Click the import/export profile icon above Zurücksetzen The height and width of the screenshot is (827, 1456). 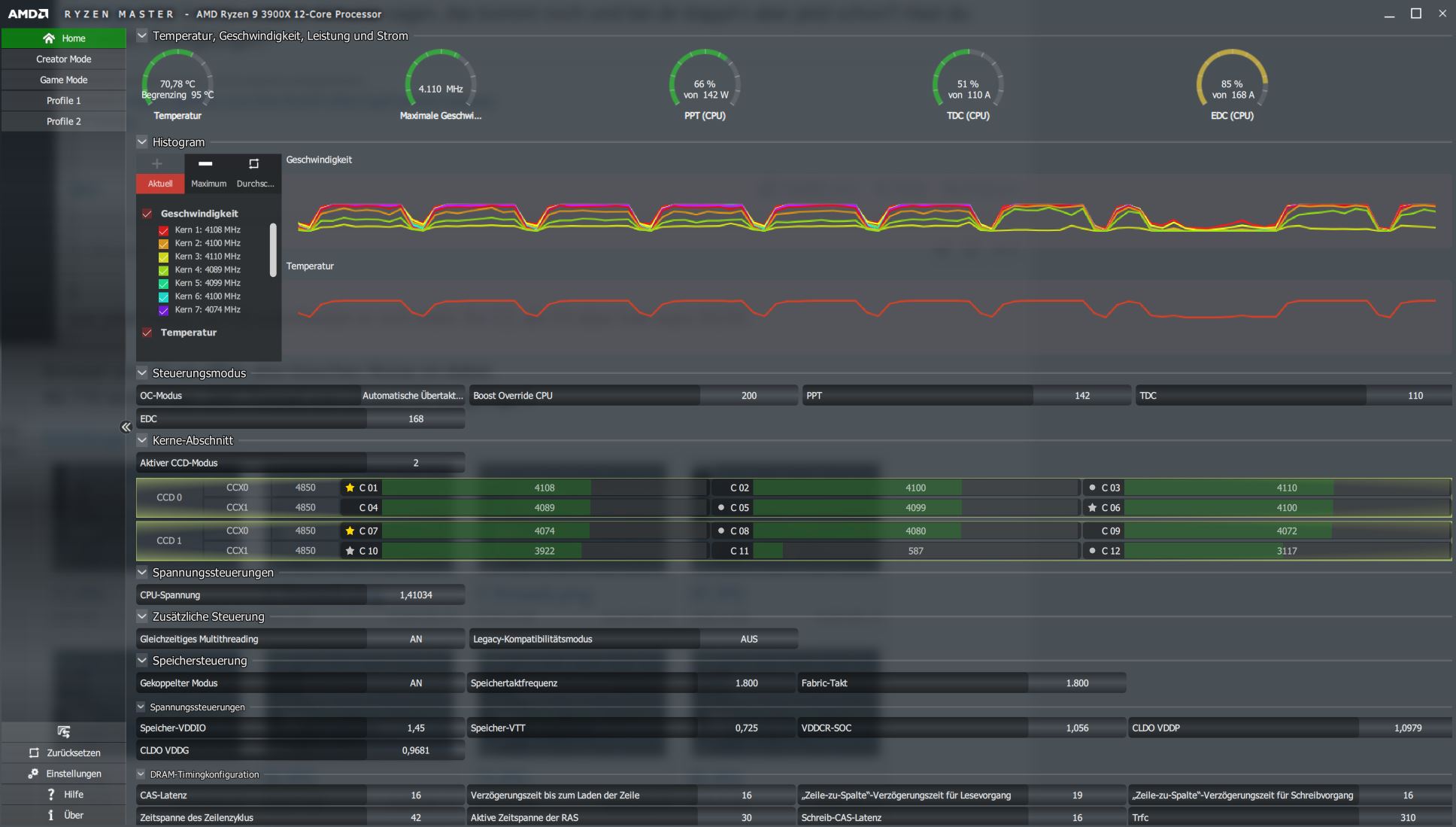[64, 731]
